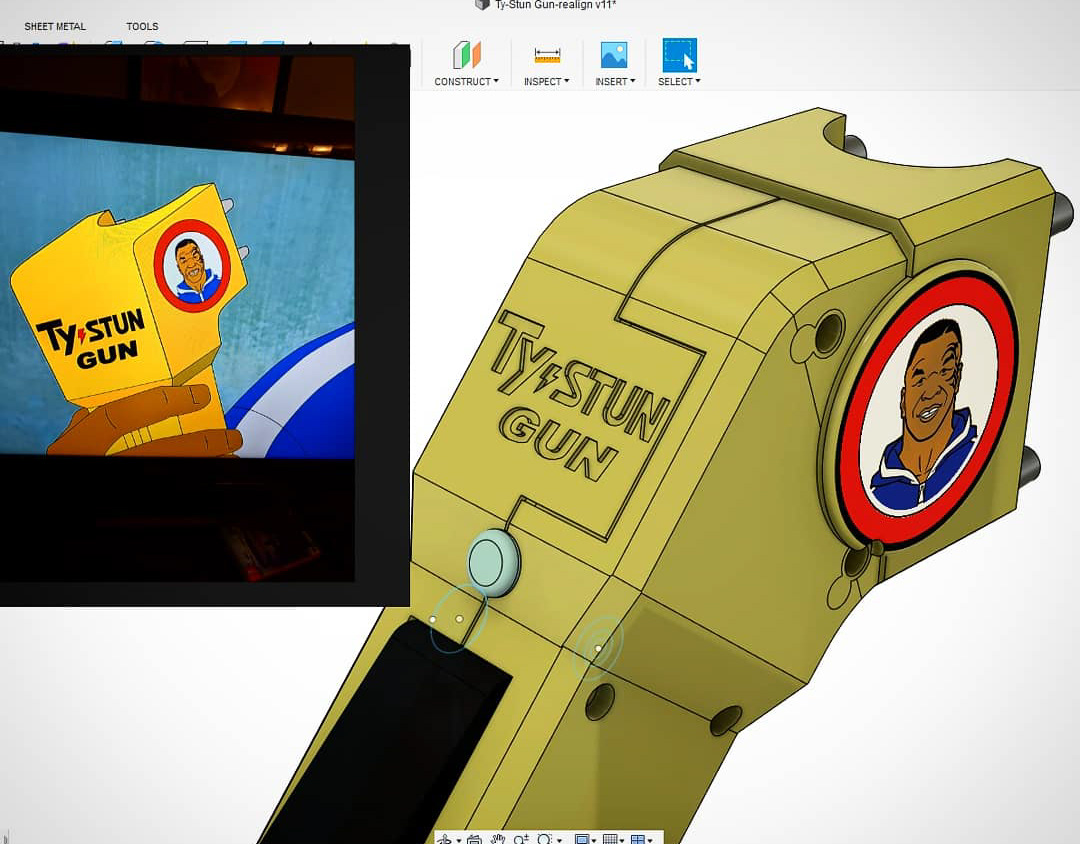
Task: Expand the Orbit type dropdown arrow
Action: (459, 841)
